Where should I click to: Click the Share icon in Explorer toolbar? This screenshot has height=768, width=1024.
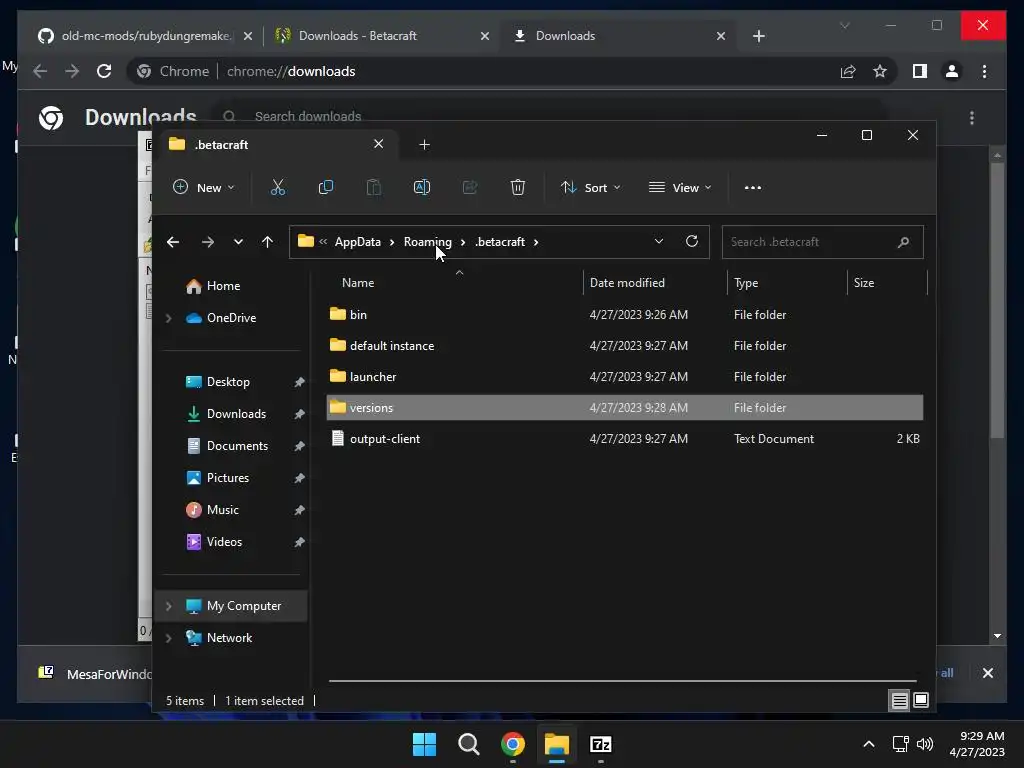(x=470, y=187)
